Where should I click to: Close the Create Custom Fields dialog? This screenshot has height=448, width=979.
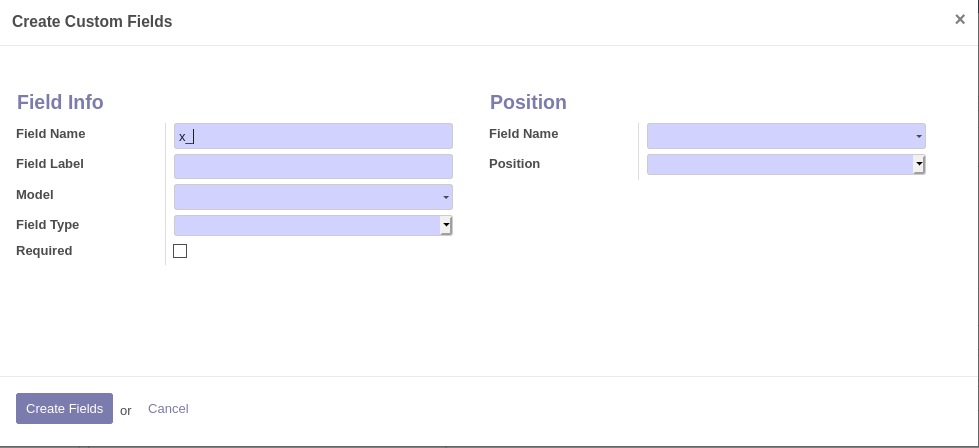pos(959,19)
